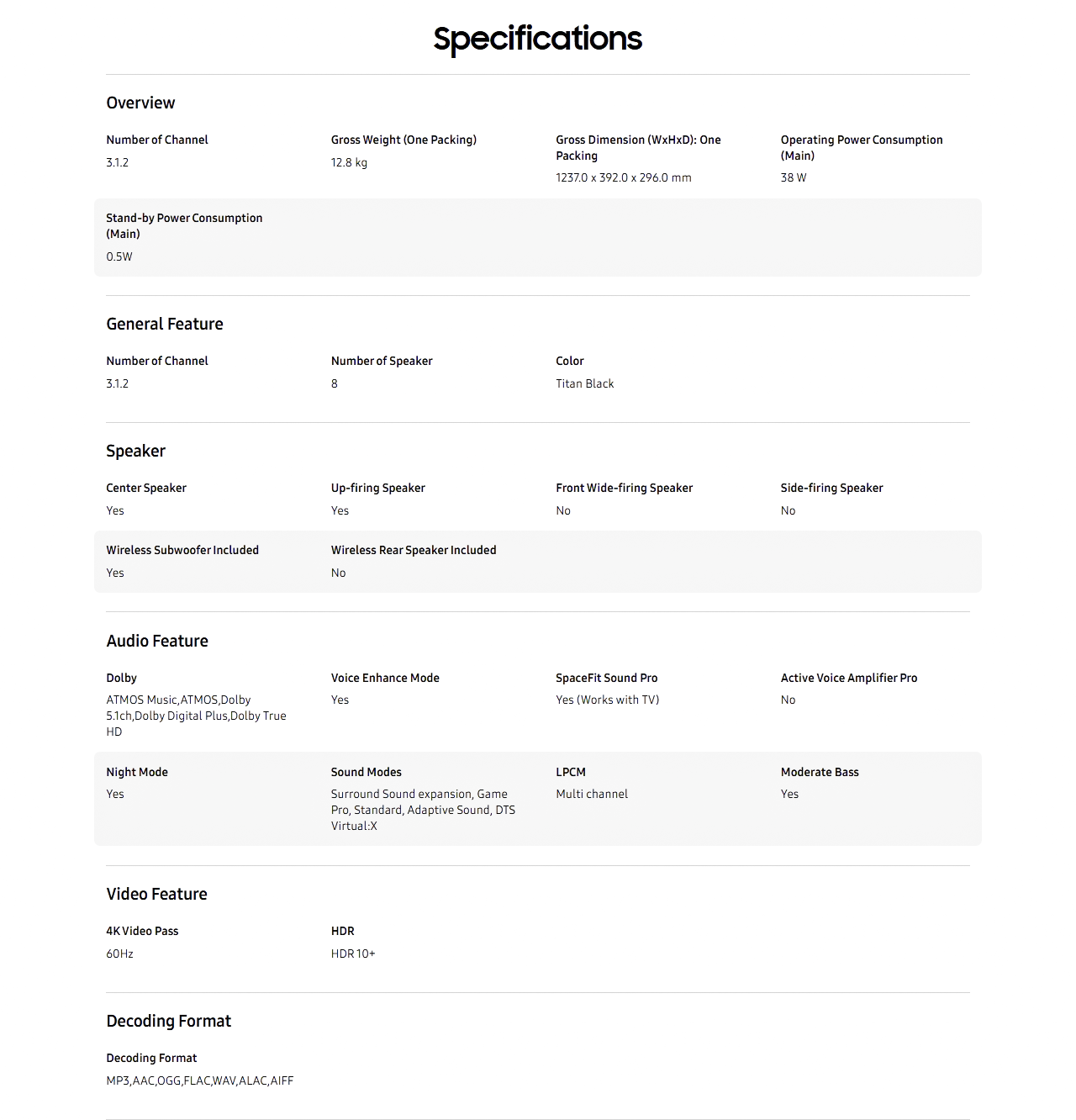Image resolution: width=1076 pixels, height=1120 pixels.
Task: Click the Operating Power Consumption (Main) label
Action: 861,147
